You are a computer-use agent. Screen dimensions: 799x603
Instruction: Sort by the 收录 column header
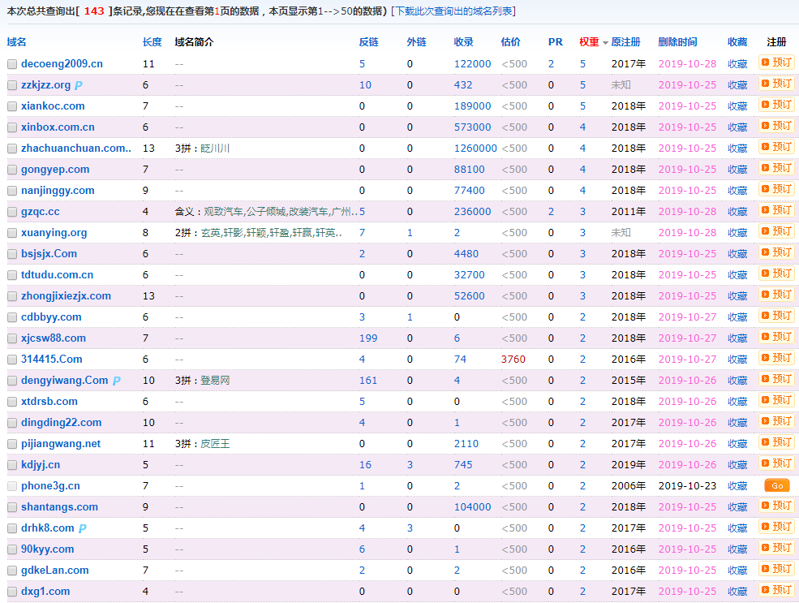[463, 42]
